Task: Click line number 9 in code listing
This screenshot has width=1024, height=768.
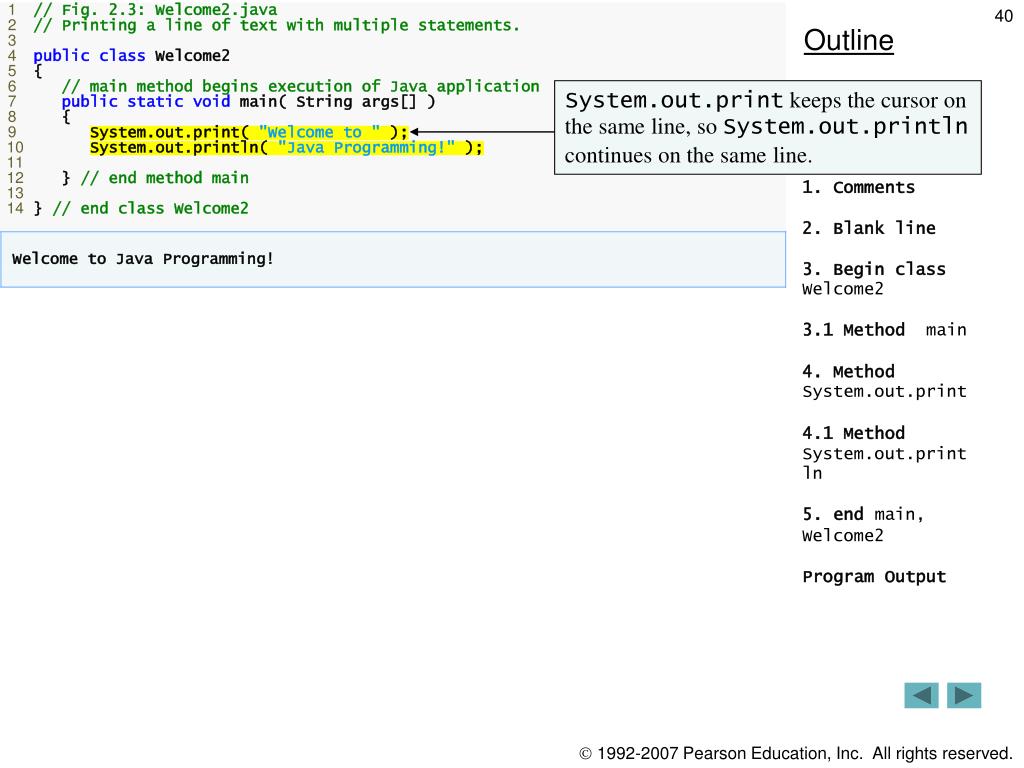Action: coord(12,132)
